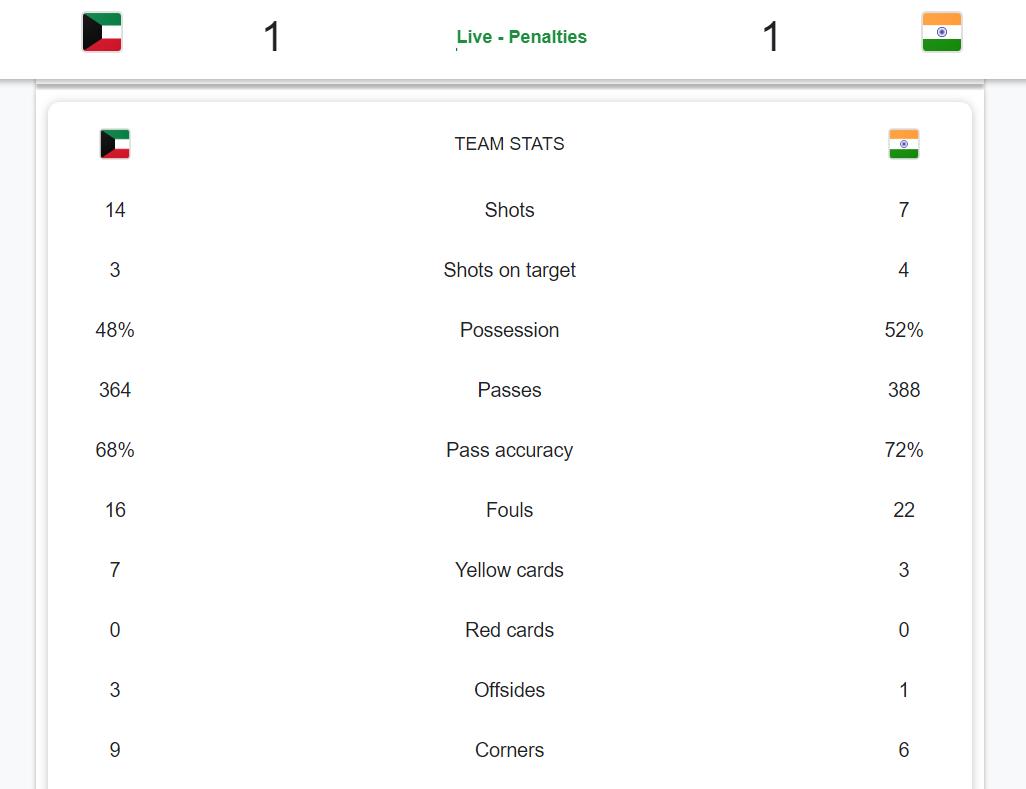Image resolution: width=1026 pixels, height=789 pixels.
Task: Click the Shots stat label
Action: point(509,210)
